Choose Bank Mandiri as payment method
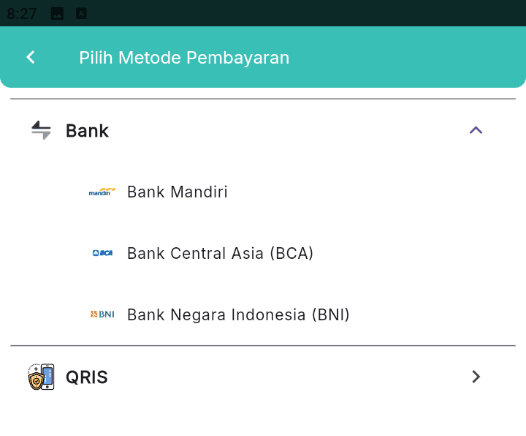Viewport: 526px width, 436px height. [263, 192]
